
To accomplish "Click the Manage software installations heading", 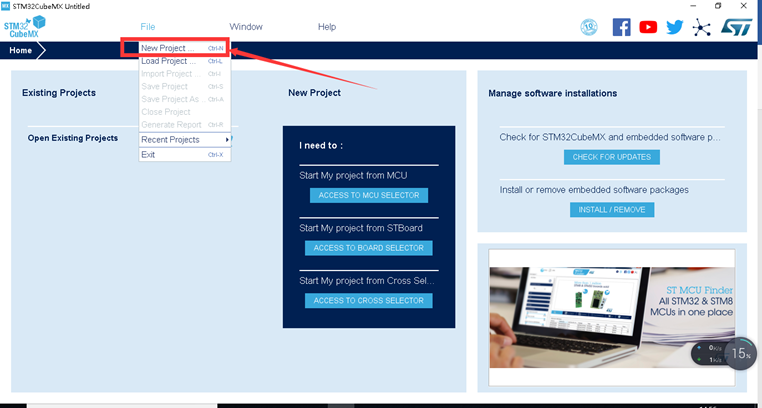I will tap(553, 93).
